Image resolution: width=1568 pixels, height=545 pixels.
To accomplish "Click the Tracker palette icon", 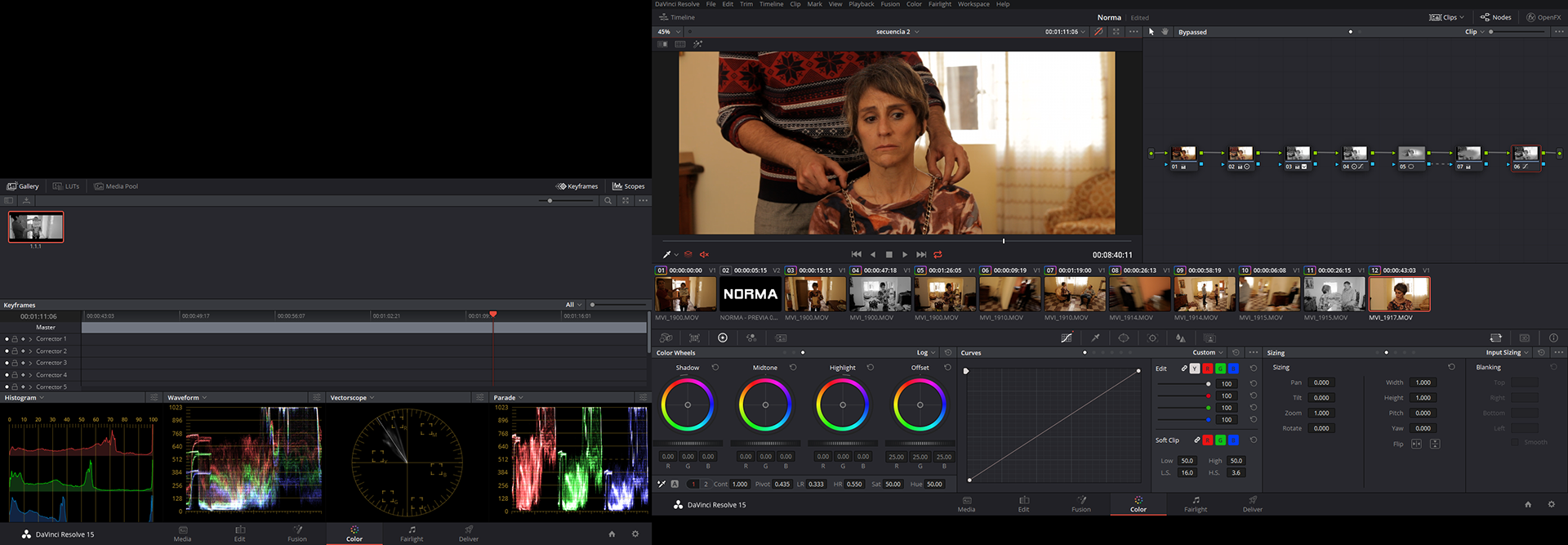I will tap(1152, 338).
